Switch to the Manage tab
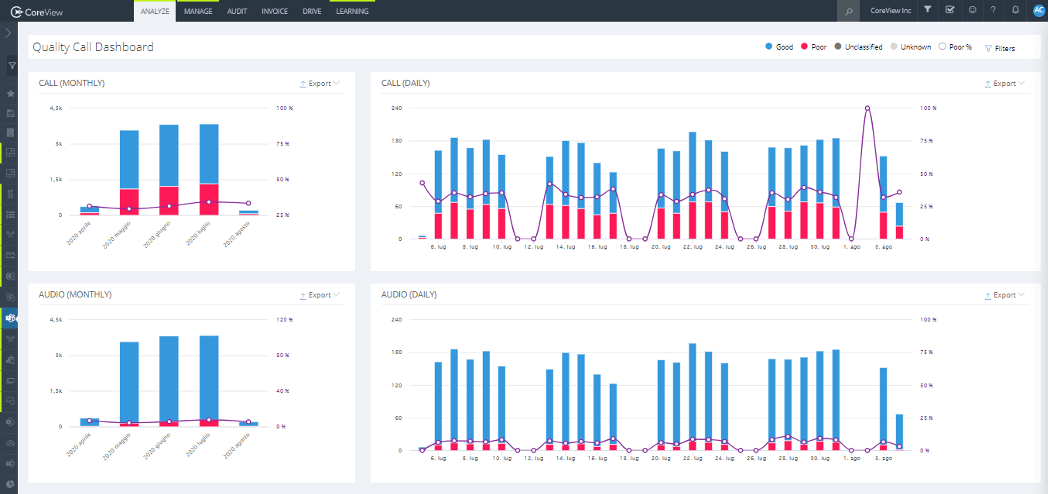This screenshot has height=494, width=1048. 198,11
